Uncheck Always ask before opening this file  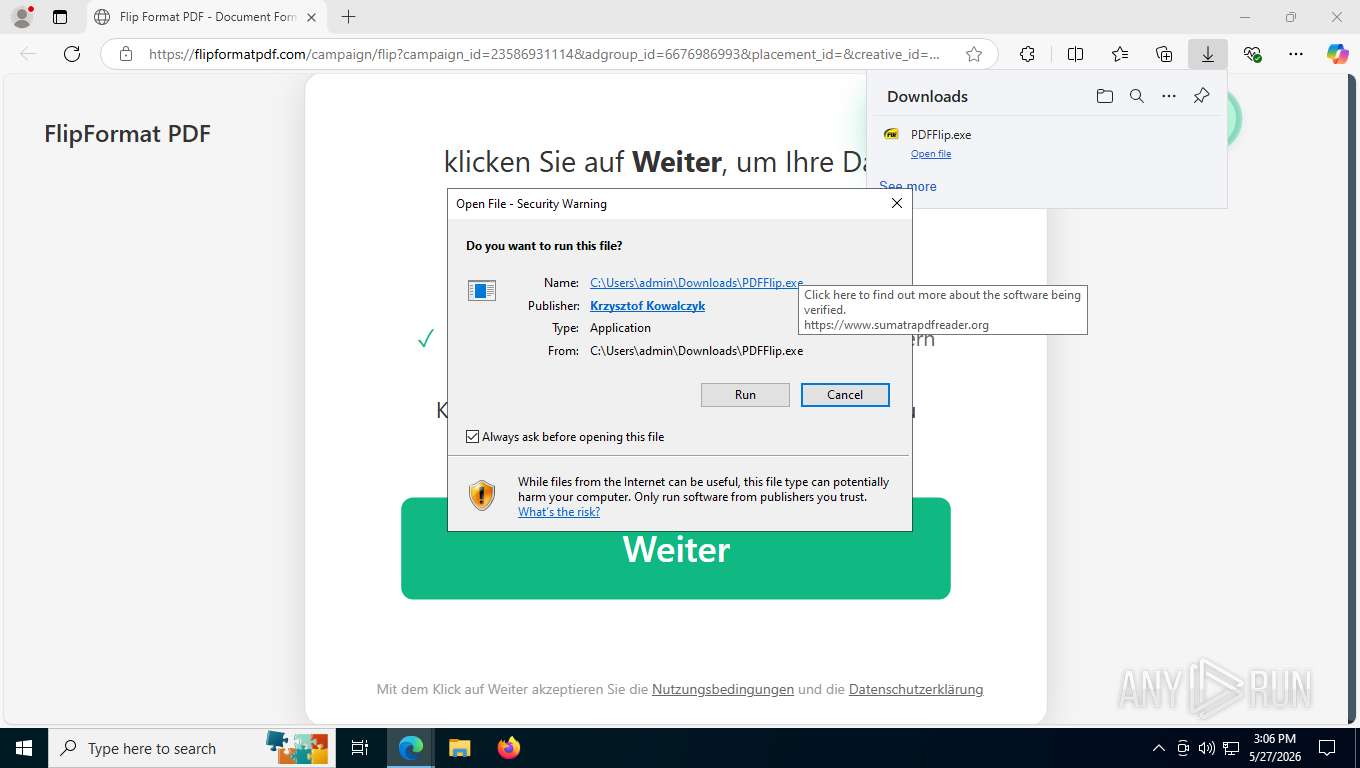[473, 437]
